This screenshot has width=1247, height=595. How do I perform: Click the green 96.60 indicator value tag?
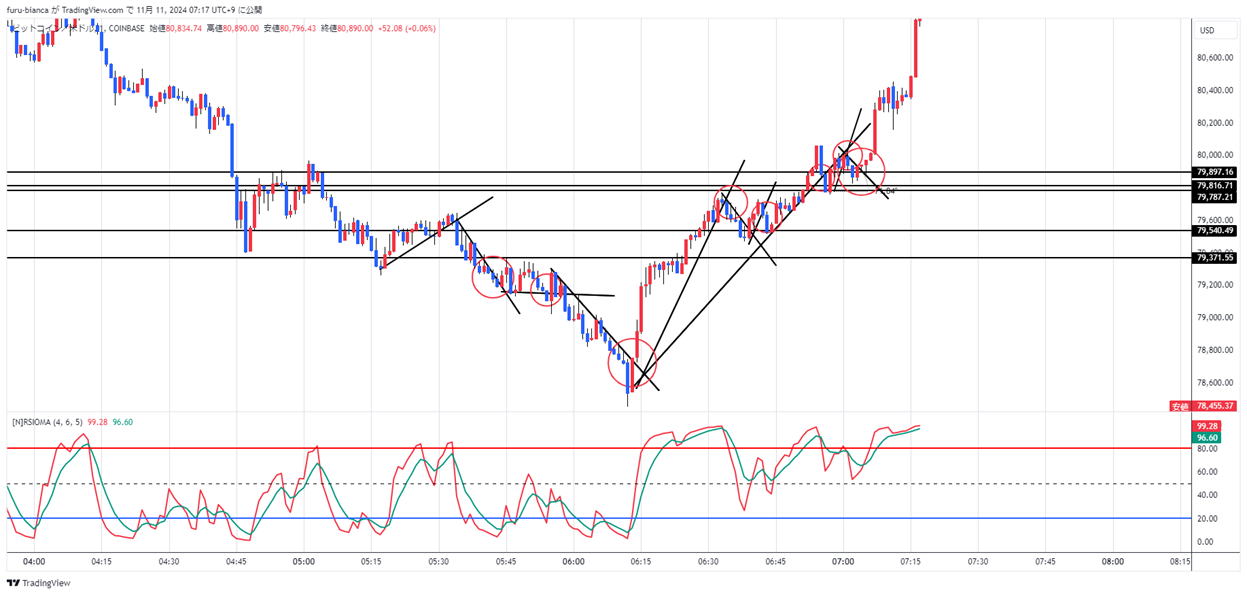click(1209, 437)
